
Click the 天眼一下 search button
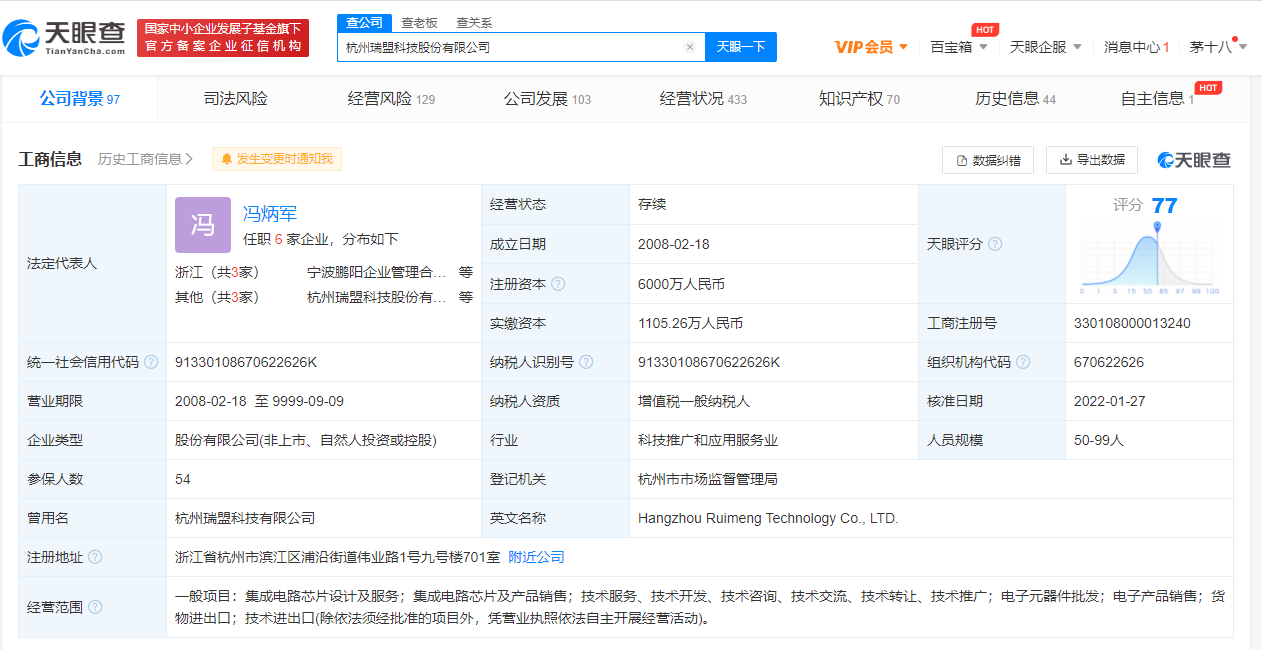click(x=741, y=47)
